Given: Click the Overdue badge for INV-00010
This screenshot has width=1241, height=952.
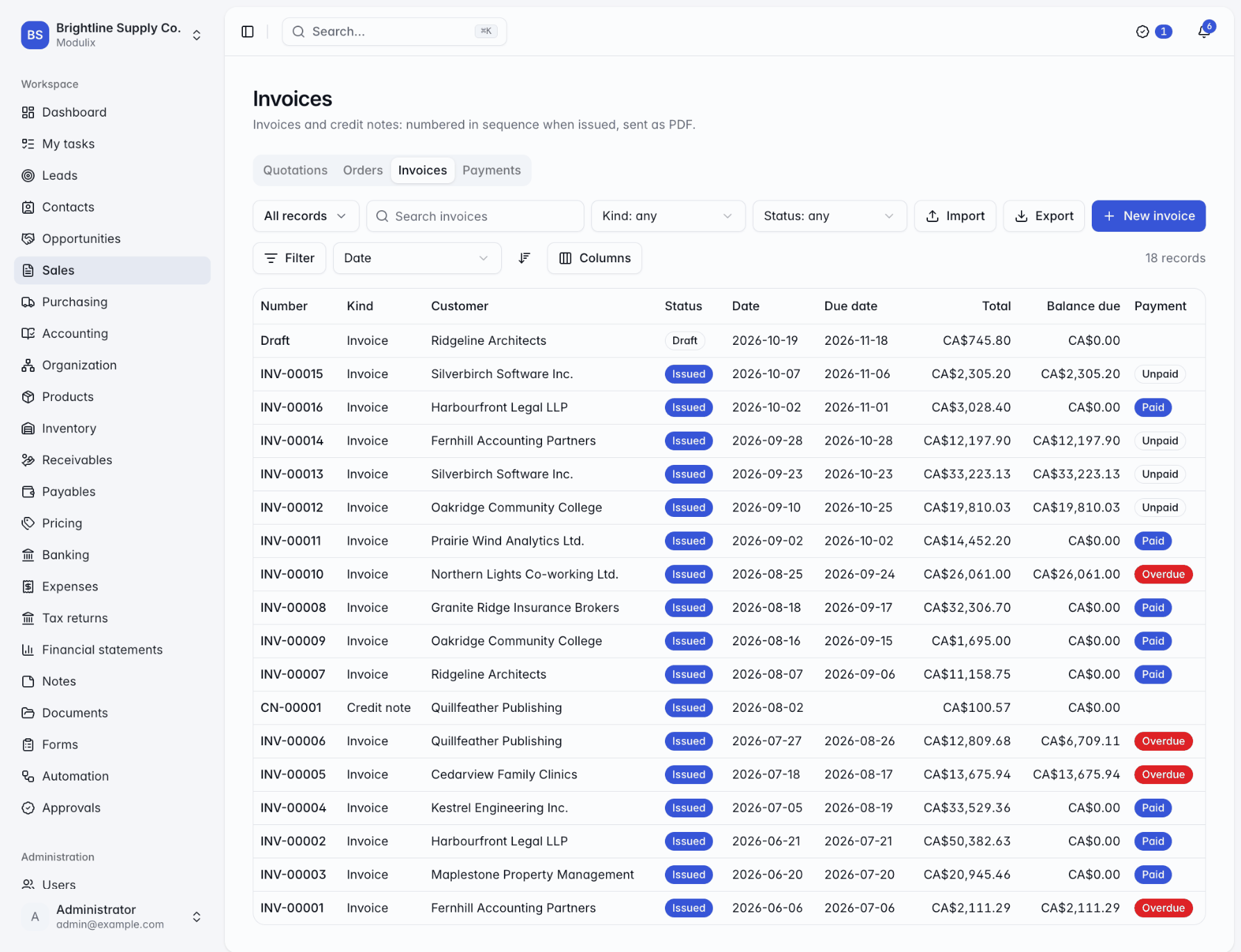Looking at the screenshot, I should pyautogui.click(x=1163, y=575).
